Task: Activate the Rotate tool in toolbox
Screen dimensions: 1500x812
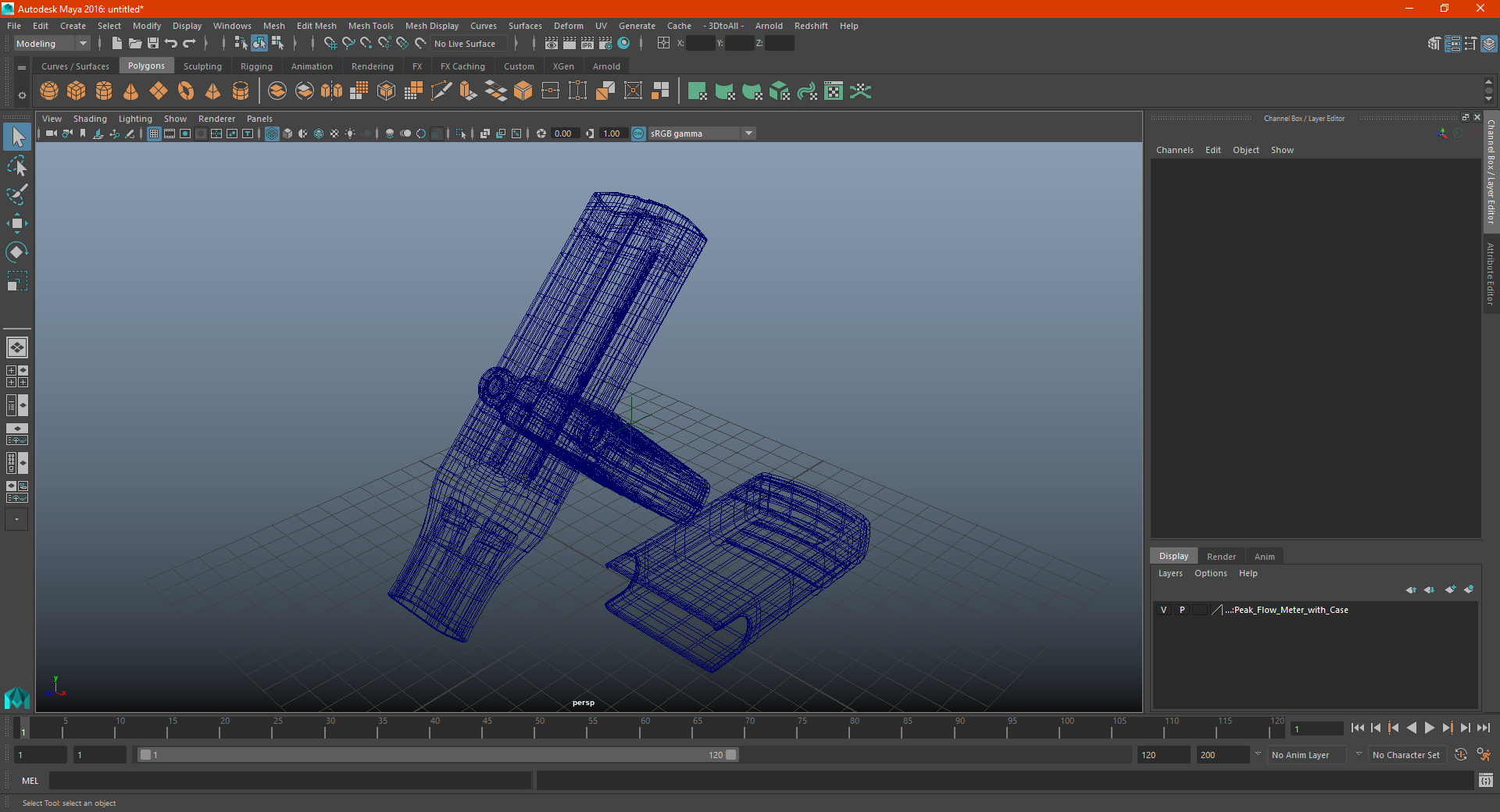Action: (17, 252)
